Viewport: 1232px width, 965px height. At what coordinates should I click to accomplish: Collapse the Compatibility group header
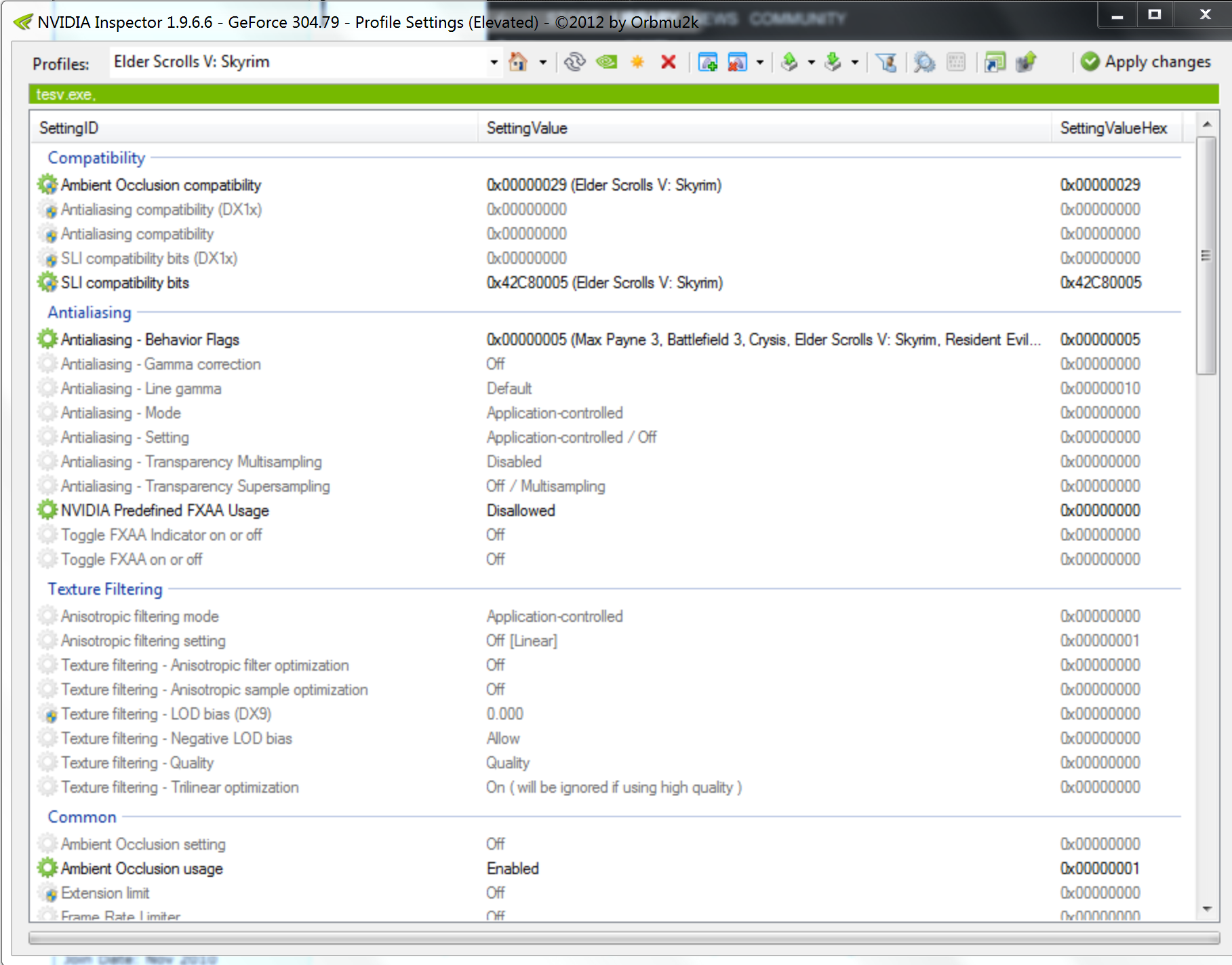coord(96,158)
